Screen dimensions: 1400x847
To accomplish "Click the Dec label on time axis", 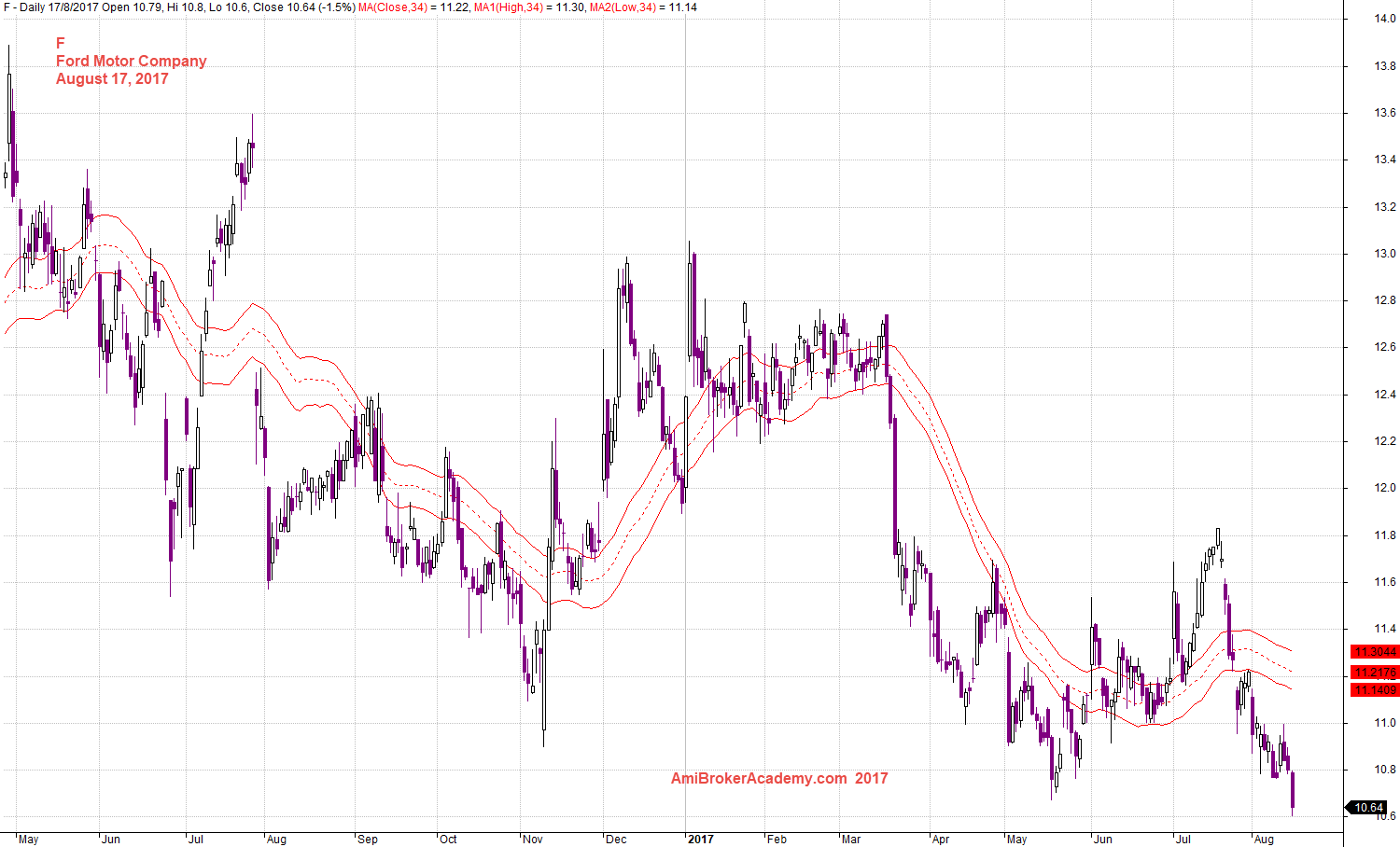I will pyautogui.click(x=616, y=840).
